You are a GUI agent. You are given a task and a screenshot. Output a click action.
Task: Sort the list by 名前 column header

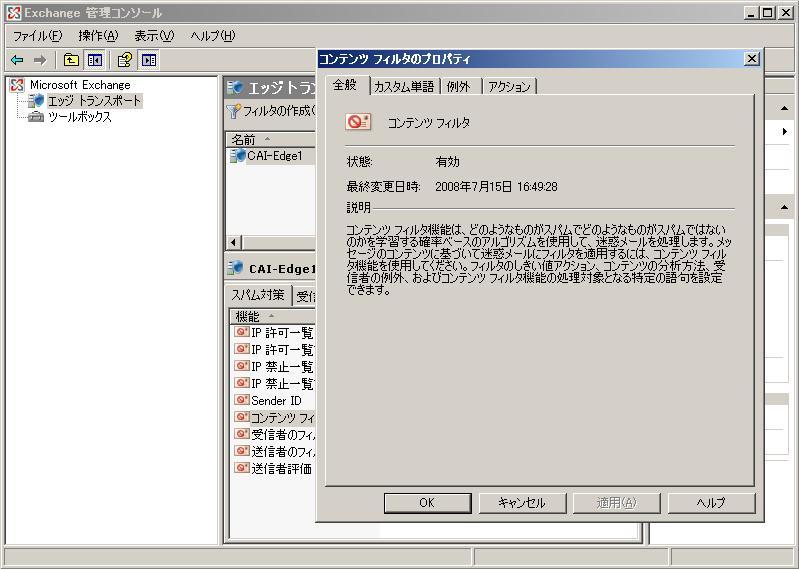[271, 139]
